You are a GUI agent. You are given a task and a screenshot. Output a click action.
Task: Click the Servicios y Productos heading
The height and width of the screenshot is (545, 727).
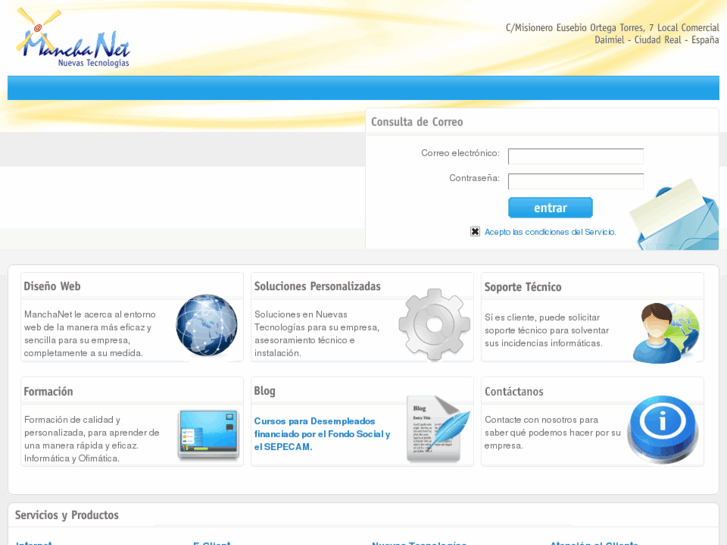tap(67, 515)
